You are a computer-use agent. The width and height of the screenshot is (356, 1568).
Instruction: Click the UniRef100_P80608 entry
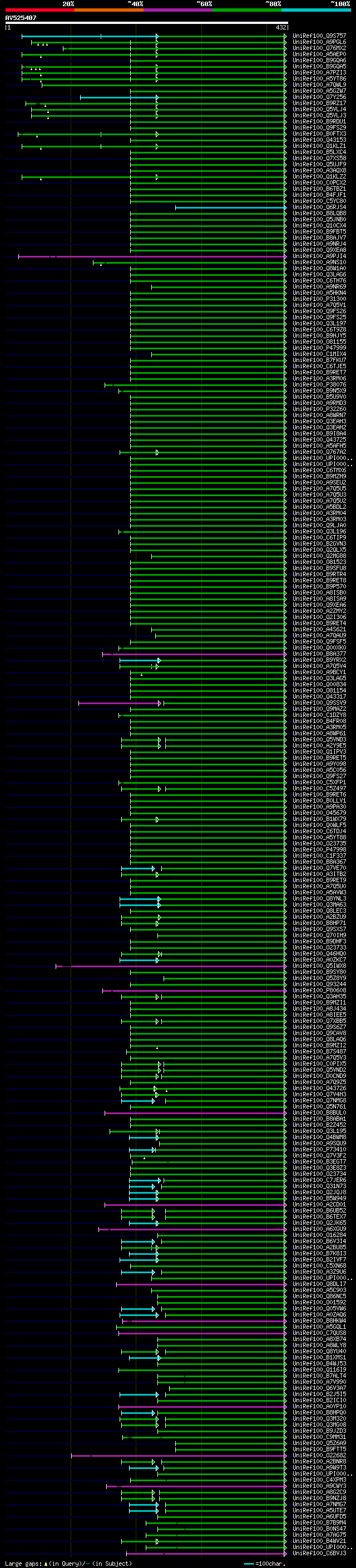pyautogui.click(x=319, y=991)
